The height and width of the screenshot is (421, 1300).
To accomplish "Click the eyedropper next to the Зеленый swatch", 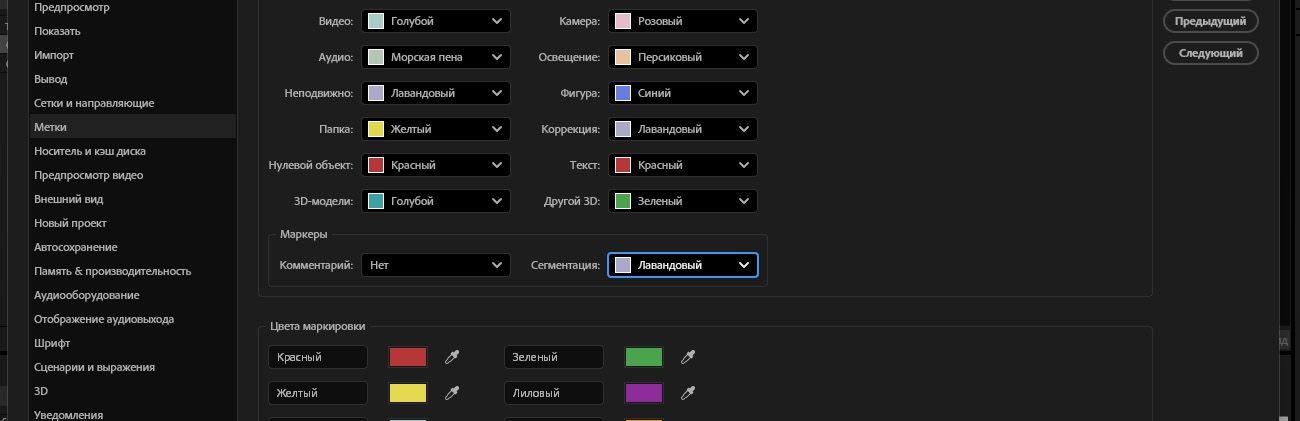I will pos(688,357).
